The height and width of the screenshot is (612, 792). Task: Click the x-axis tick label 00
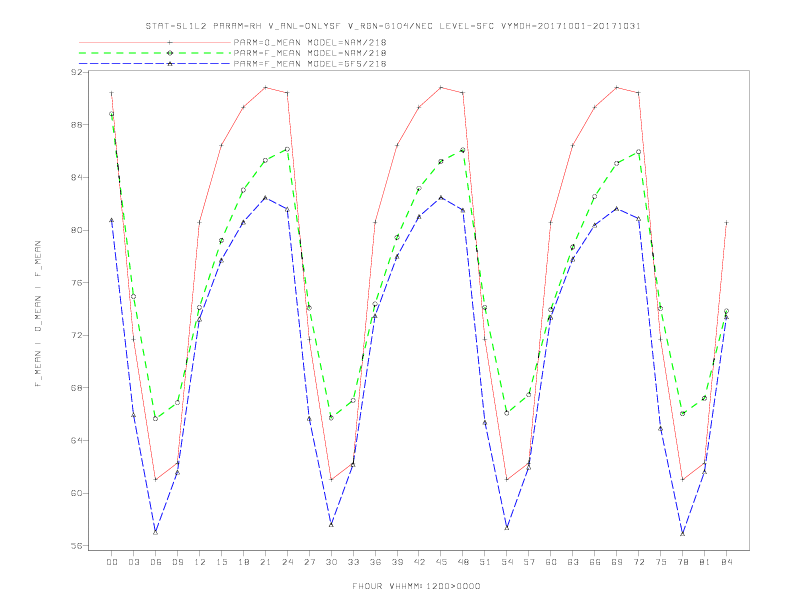(112, 562)
